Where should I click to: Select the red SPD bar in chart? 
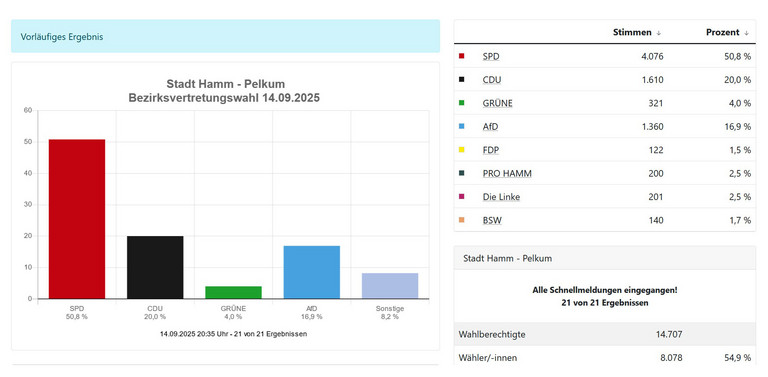point(77,219)
